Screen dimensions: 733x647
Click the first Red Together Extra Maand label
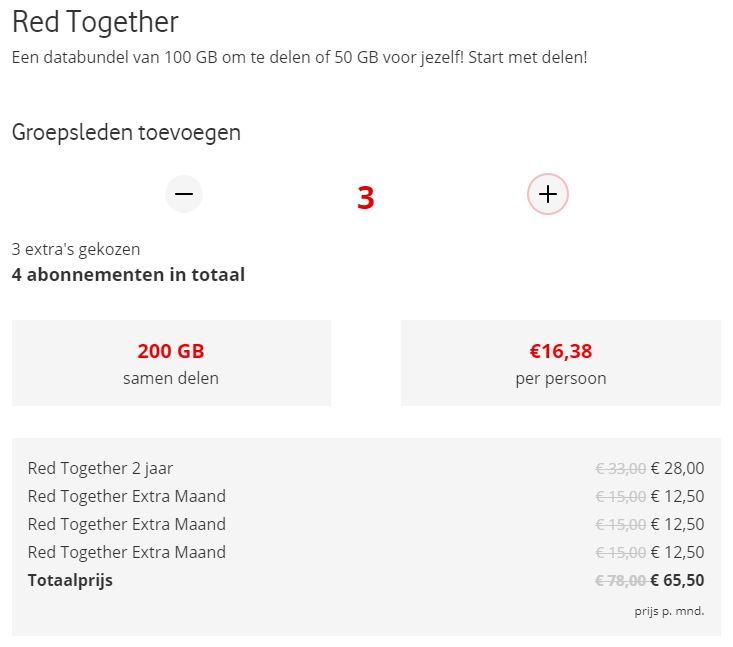point(127,496)
